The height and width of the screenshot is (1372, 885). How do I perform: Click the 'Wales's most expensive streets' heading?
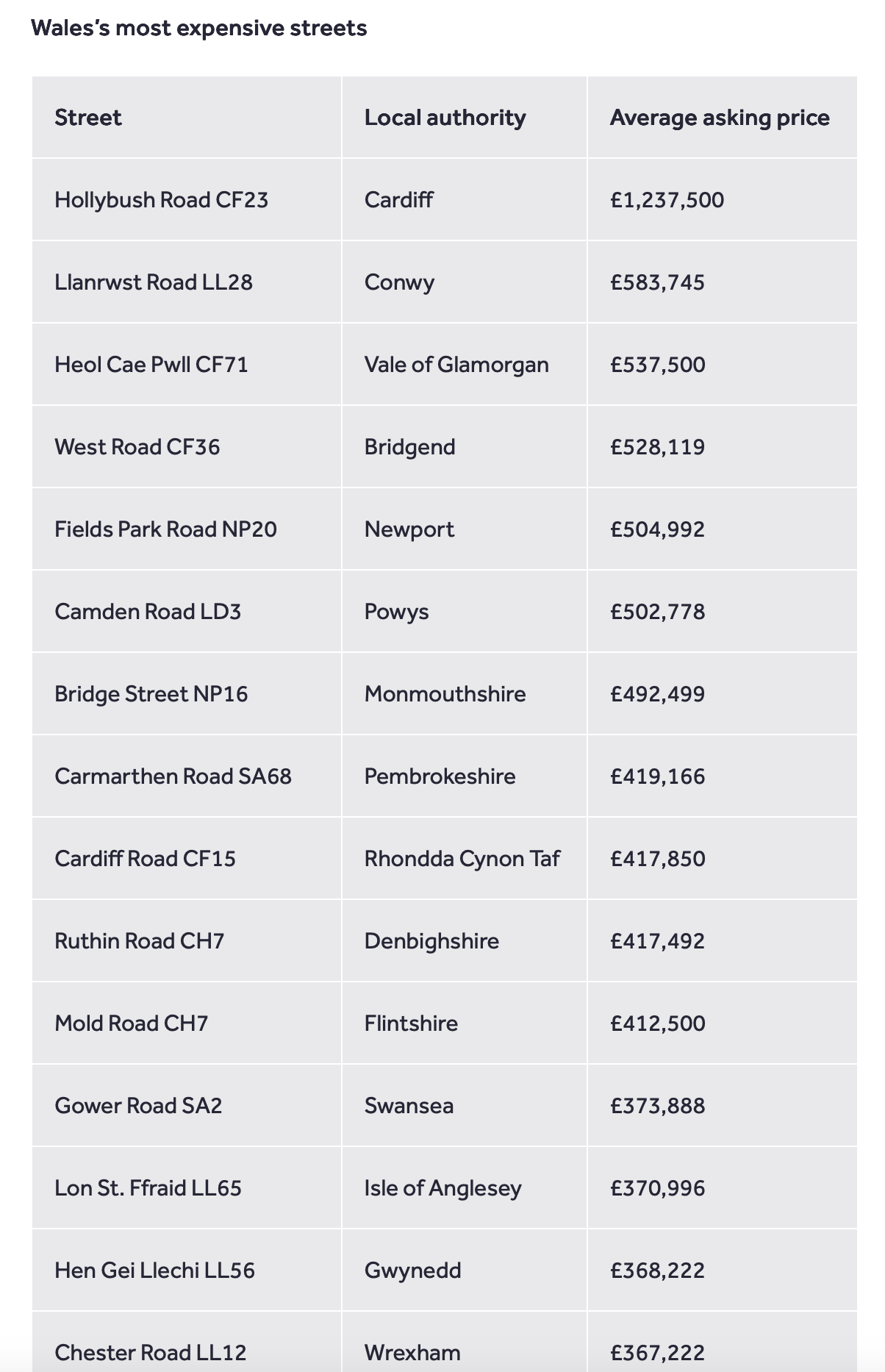(x=198, y=28)
